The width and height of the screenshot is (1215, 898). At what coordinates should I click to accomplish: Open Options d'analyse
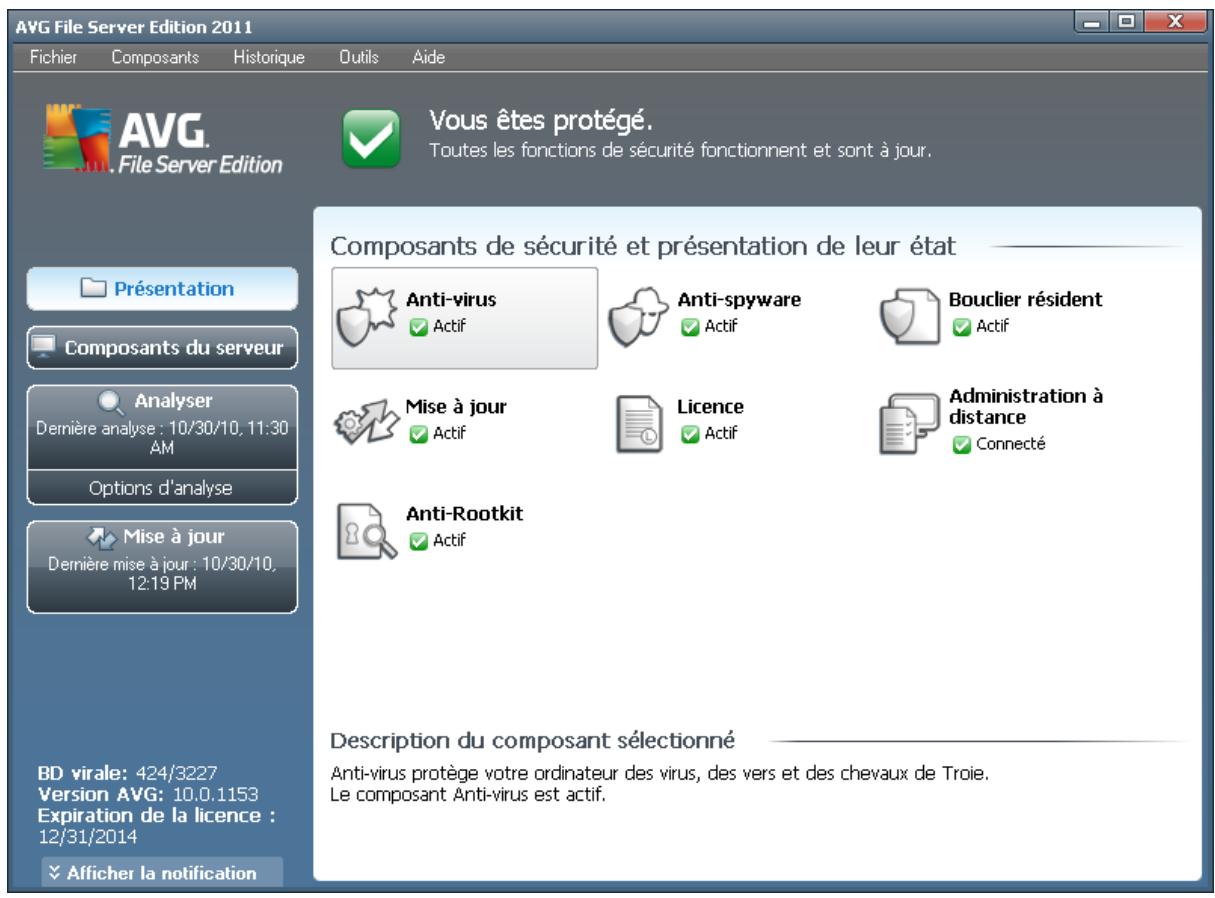(162, 486)
